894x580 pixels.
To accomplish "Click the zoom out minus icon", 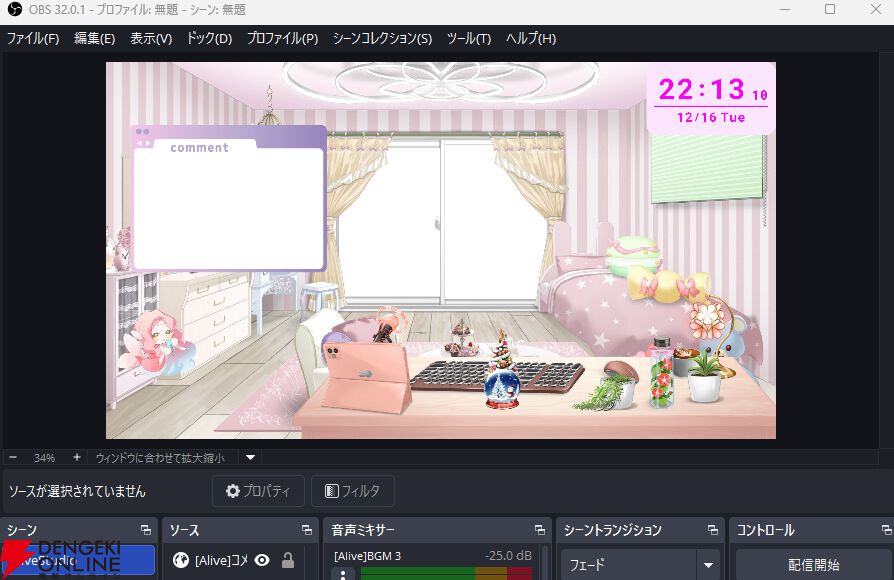I will coord(13,457).
